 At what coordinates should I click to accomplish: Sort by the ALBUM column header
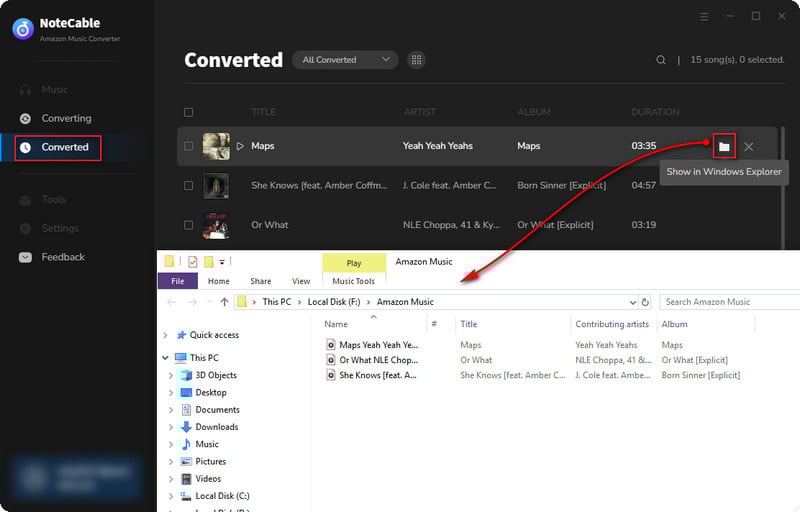click(x=534, y=112)
